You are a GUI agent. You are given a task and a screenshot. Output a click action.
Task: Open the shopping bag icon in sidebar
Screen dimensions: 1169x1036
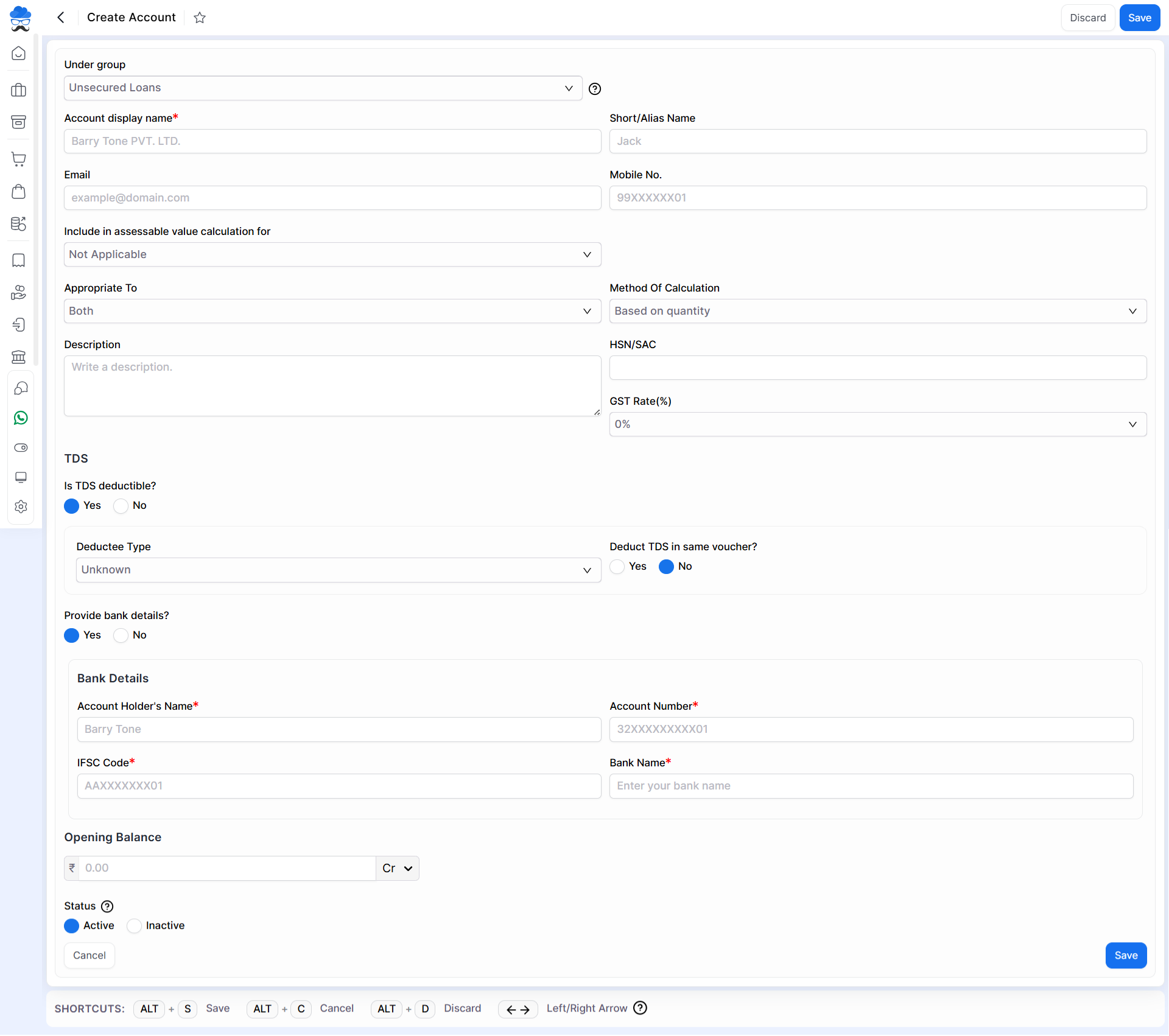19,192
